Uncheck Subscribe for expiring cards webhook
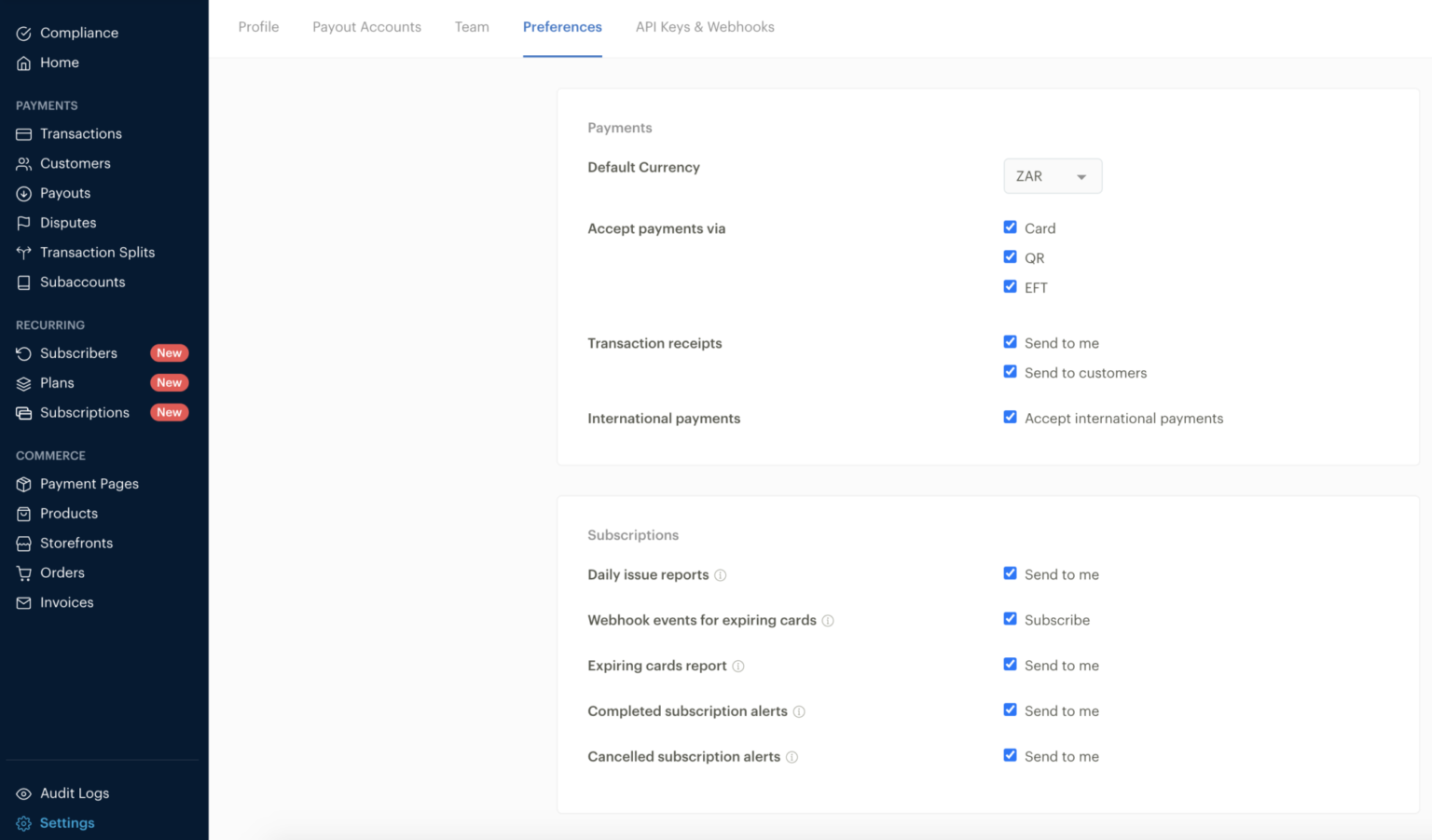This screenshot has width=1432, height=840. coord(1010,619)
